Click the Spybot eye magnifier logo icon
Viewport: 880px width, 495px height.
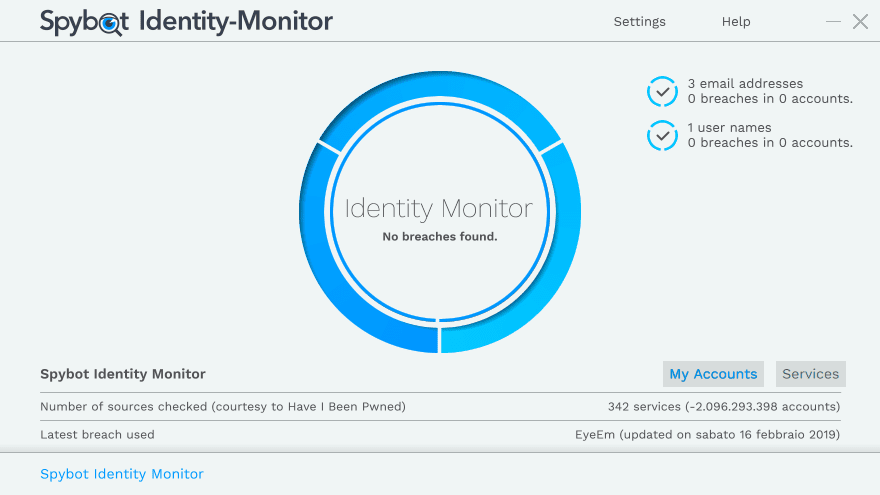[x=113, y=22]
